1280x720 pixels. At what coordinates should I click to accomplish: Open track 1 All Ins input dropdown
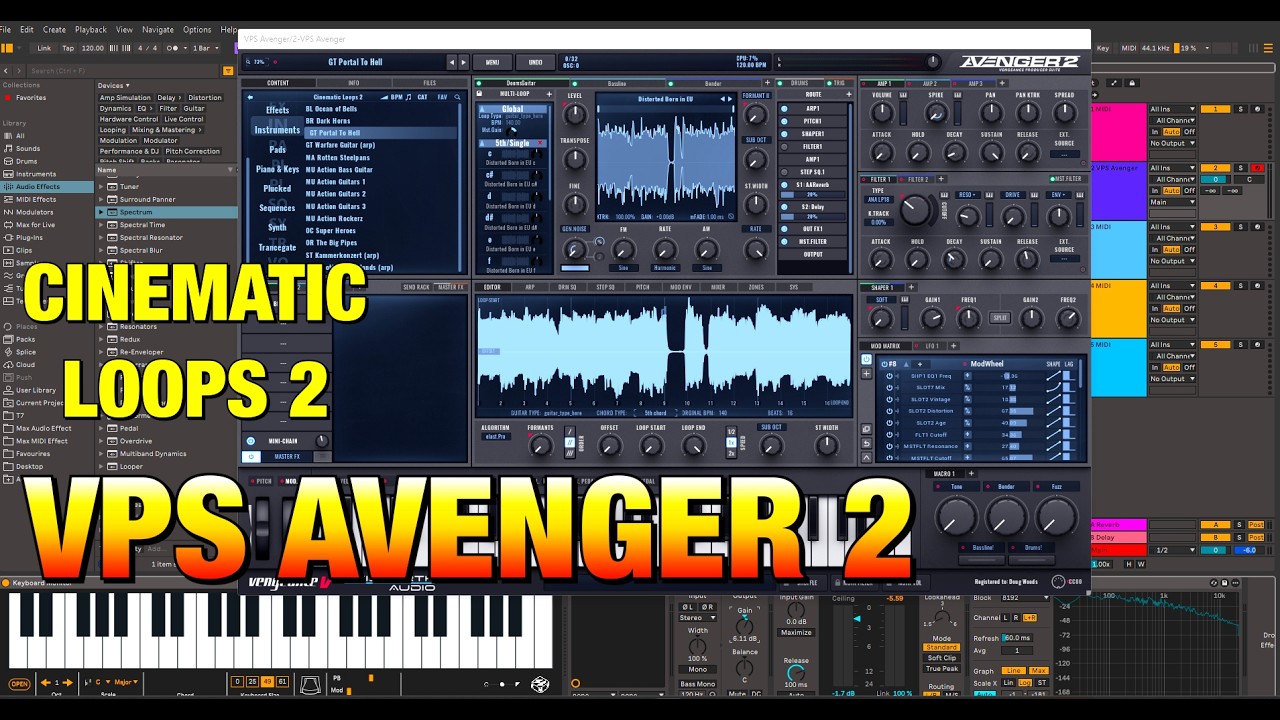(x=1172, y=109)
